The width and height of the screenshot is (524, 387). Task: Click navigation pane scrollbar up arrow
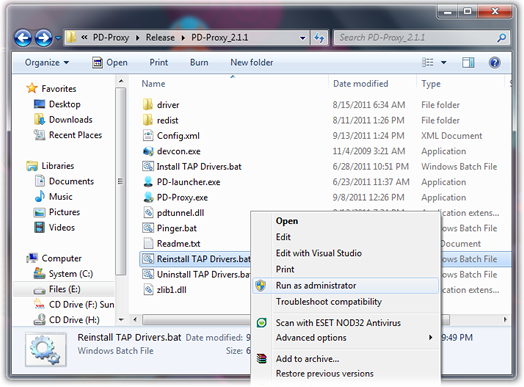[121, 81]
